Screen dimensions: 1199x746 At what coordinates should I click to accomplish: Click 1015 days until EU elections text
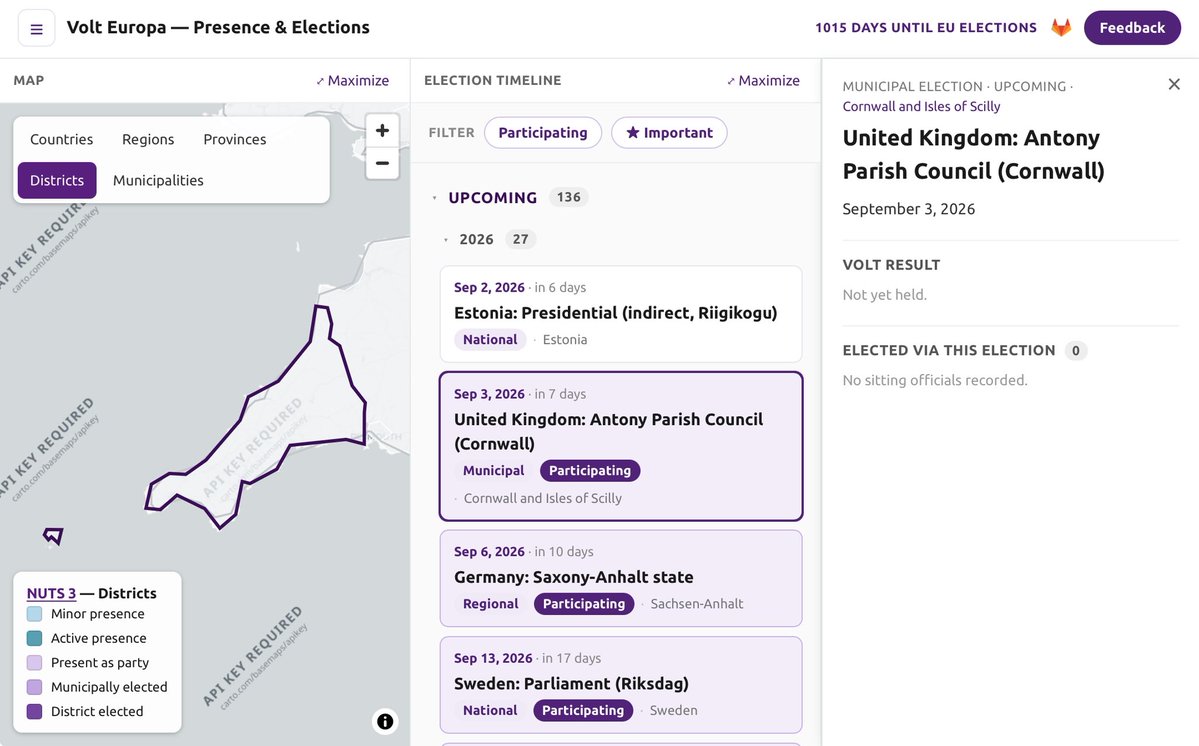tap(925, 28)
